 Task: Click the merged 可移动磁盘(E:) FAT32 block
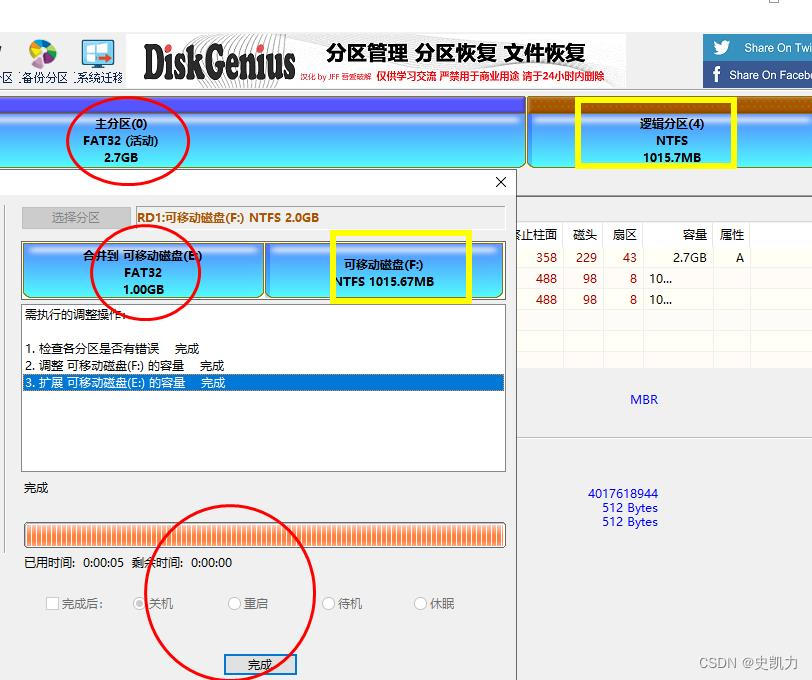(143, 271)
